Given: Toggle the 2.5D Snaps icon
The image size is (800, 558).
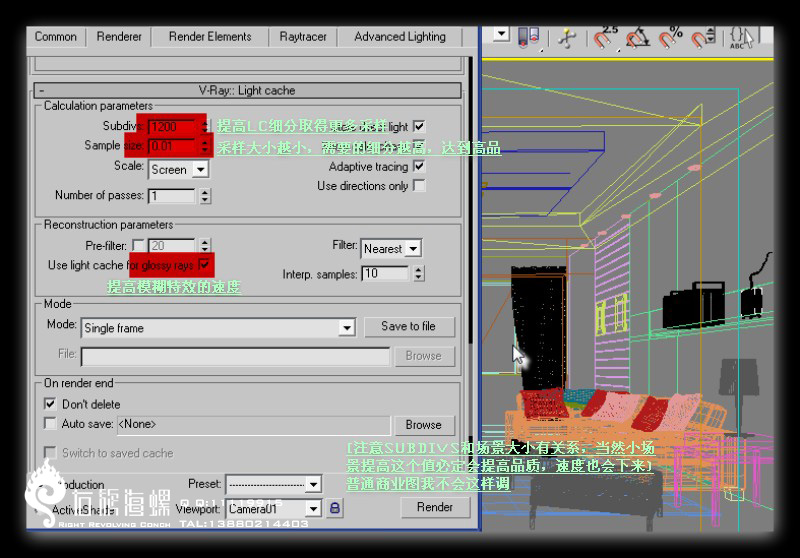Looking at the screenshot, I should point(606,38).
